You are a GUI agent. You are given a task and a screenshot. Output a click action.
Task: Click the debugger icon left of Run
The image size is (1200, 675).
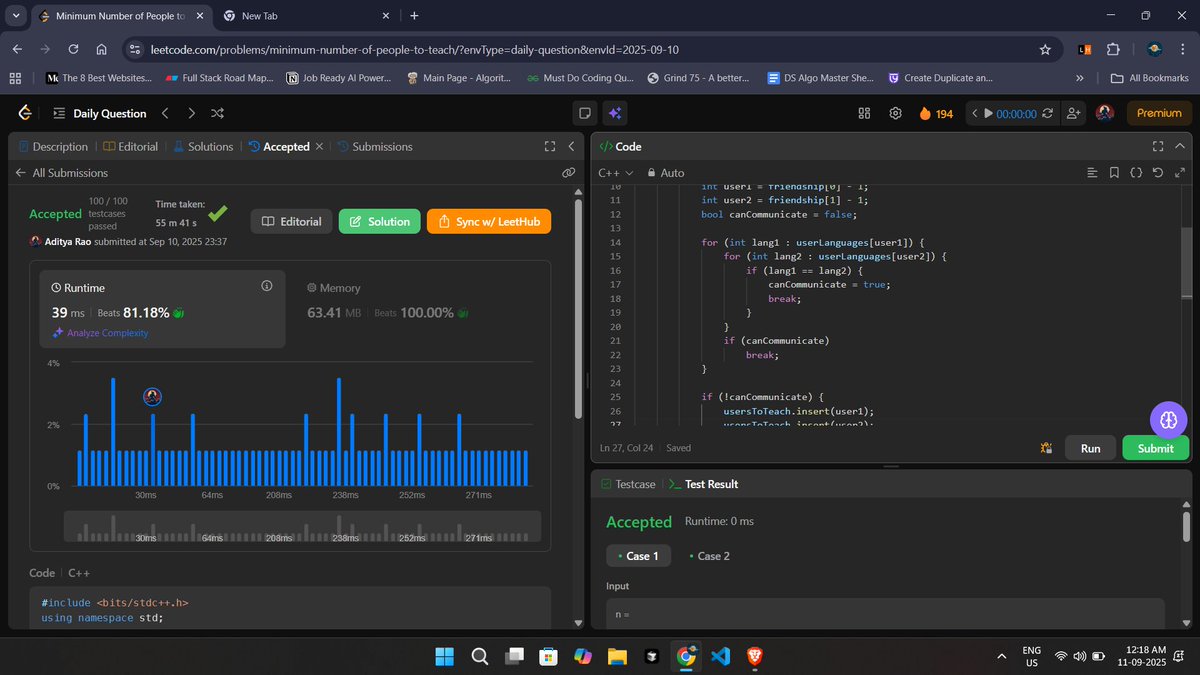click(x=1046, y=448)
